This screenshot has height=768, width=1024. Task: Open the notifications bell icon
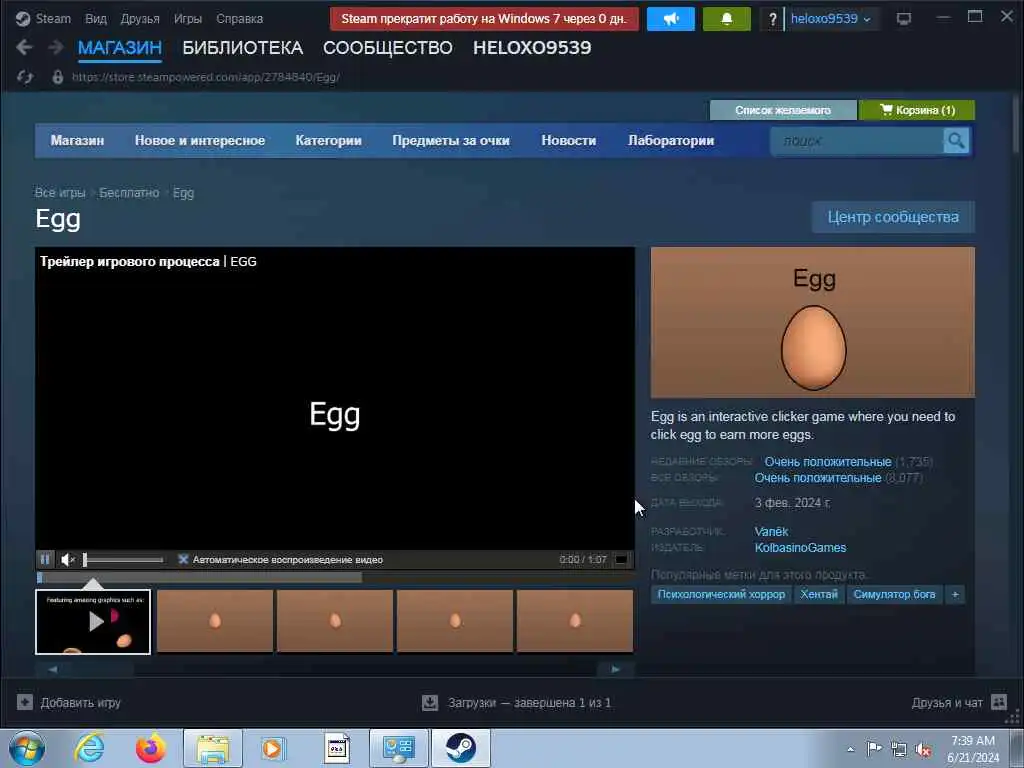point(726,19)
